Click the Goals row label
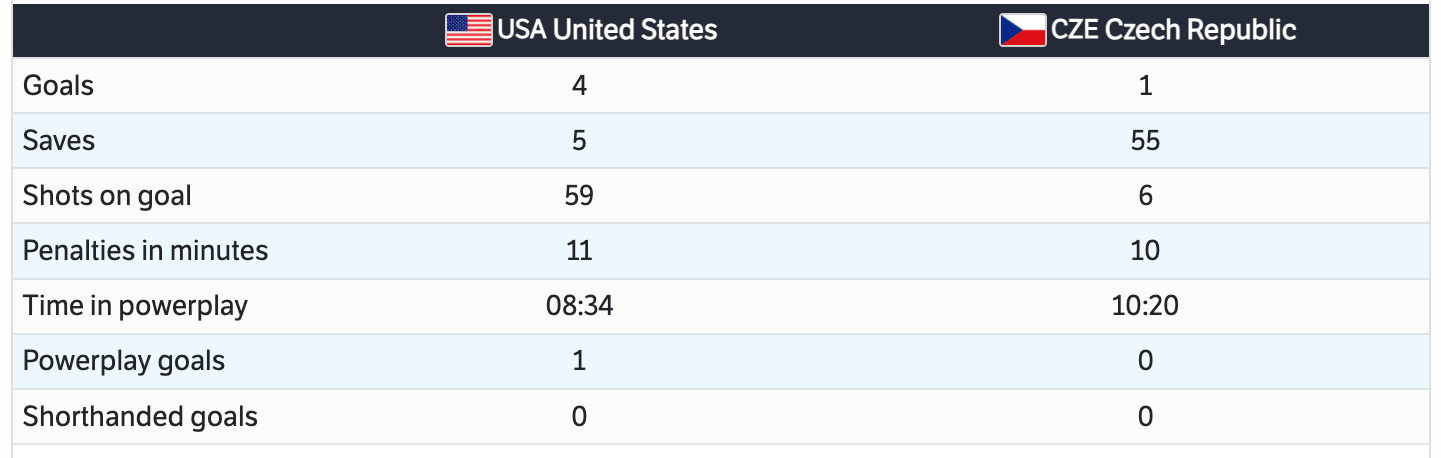1441x458 pixels. tap(58, 86)
